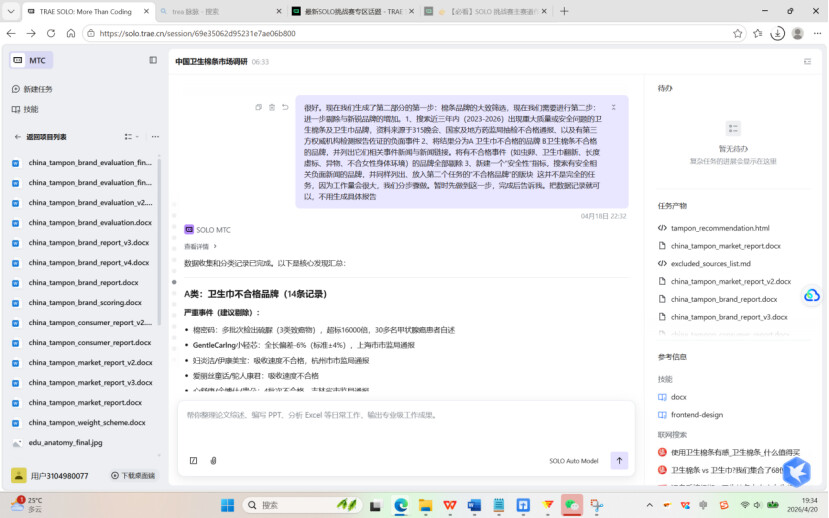Switch to the TRAE SOLO browser tab
Screen dimensions: 829x518
click(80, 11)
